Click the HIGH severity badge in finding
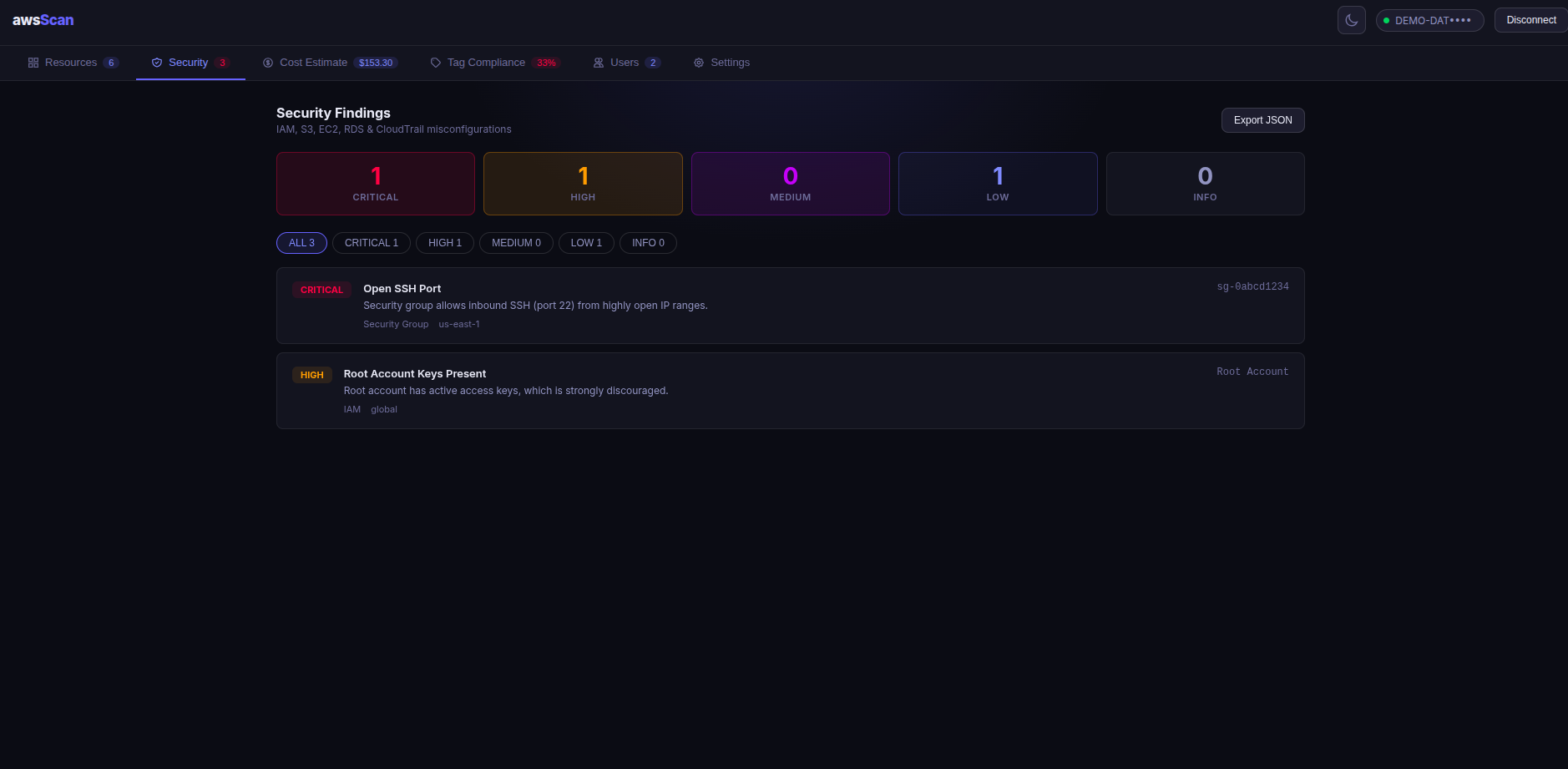This screenshot has width=1568, height=769. click(312, 375)
